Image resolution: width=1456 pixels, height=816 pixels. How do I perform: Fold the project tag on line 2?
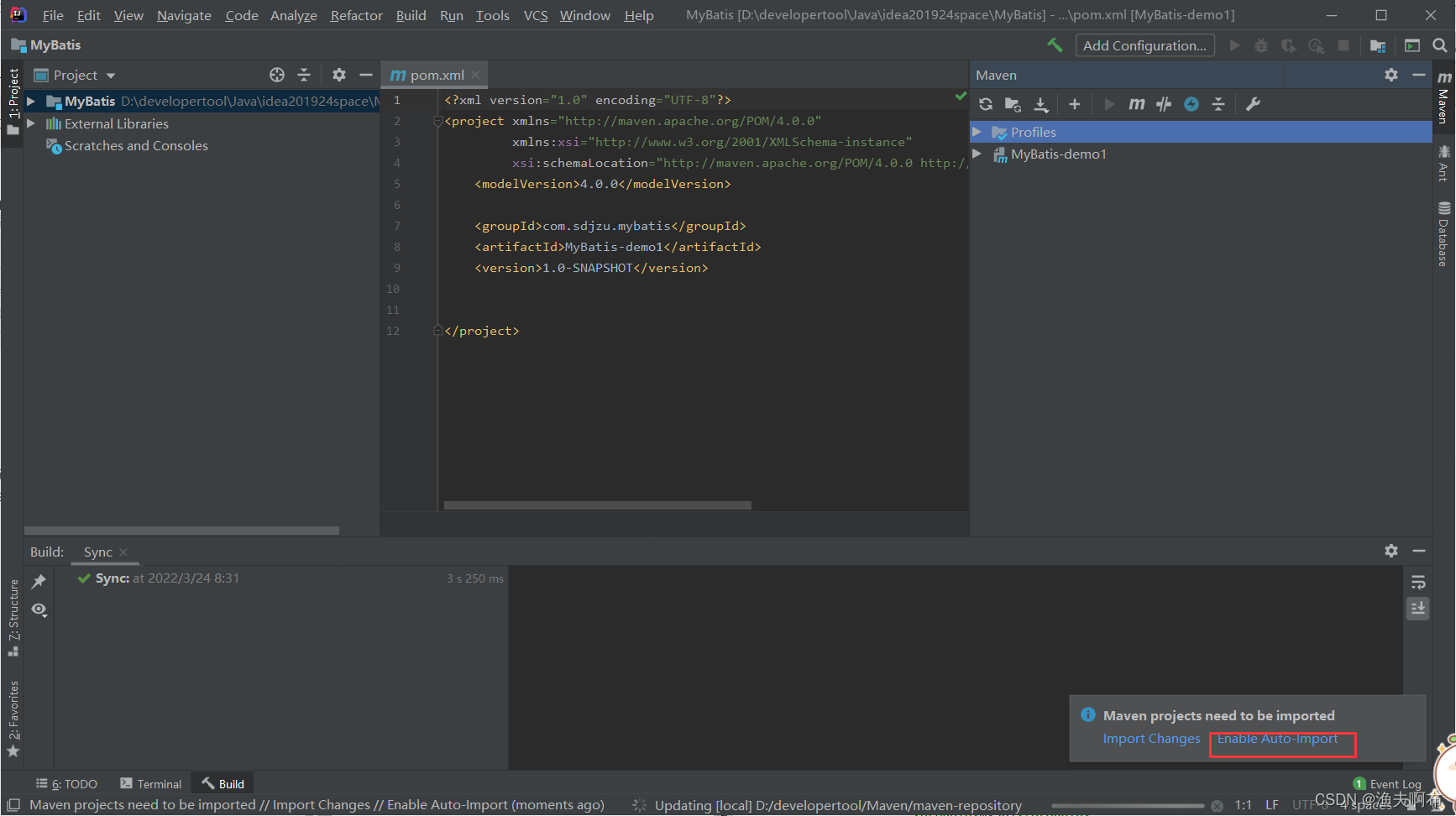[437, 121]
